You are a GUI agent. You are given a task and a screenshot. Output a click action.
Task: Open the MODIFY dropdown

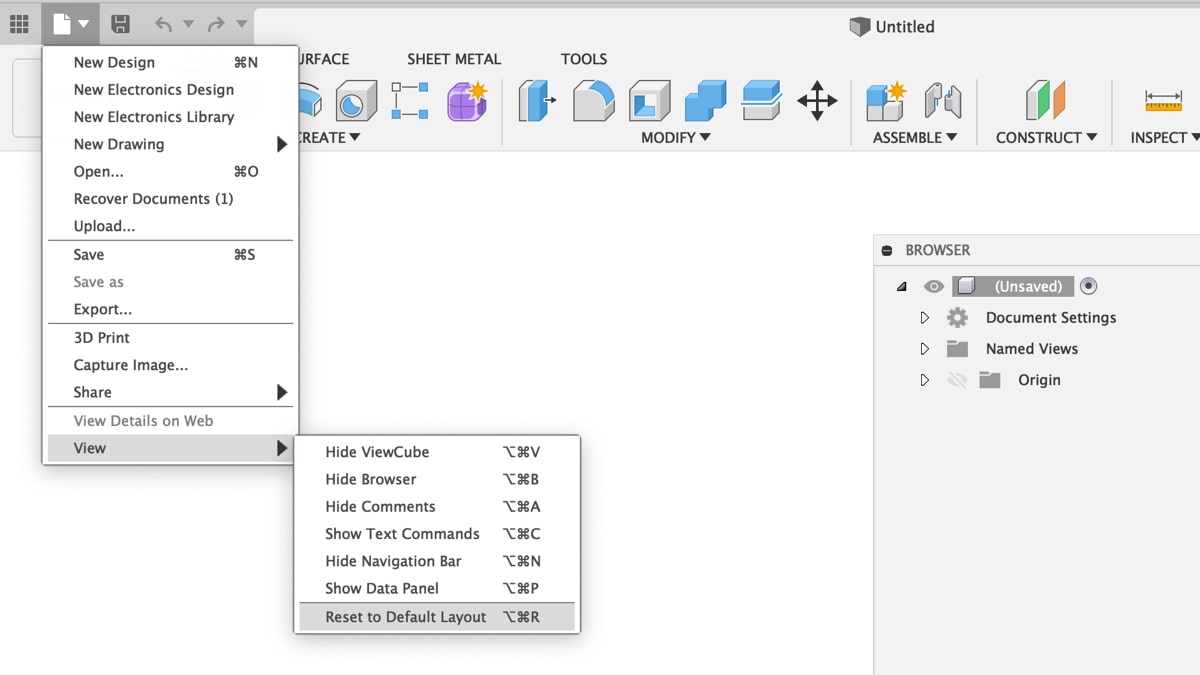676,138
